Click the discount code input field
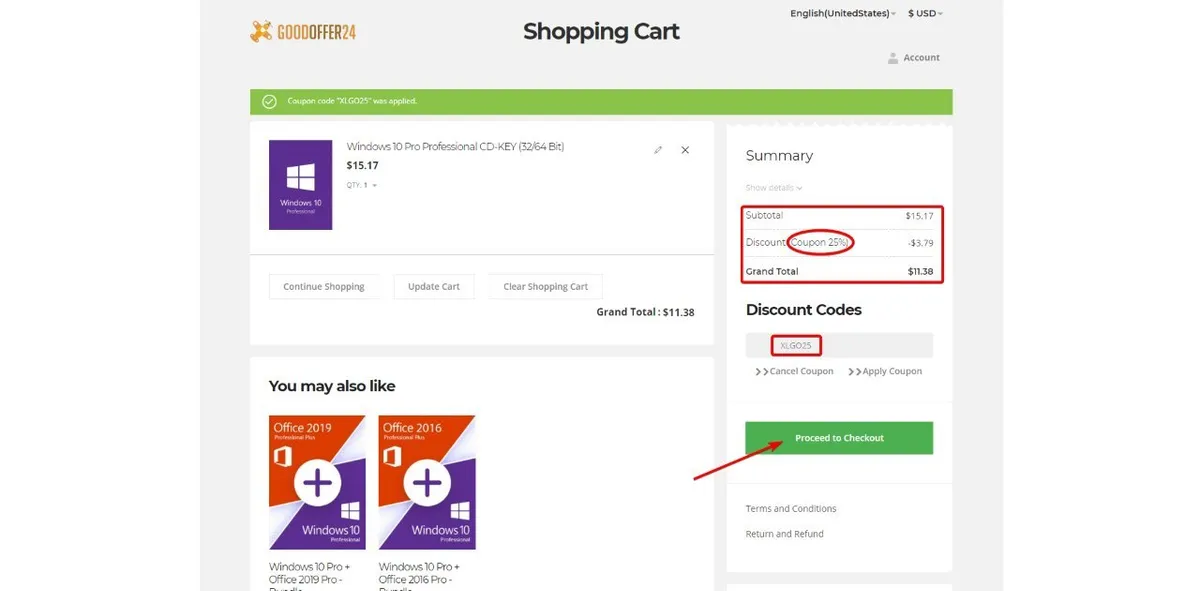The height and width of the screenshot is (591, 1200). coord(839,346)
